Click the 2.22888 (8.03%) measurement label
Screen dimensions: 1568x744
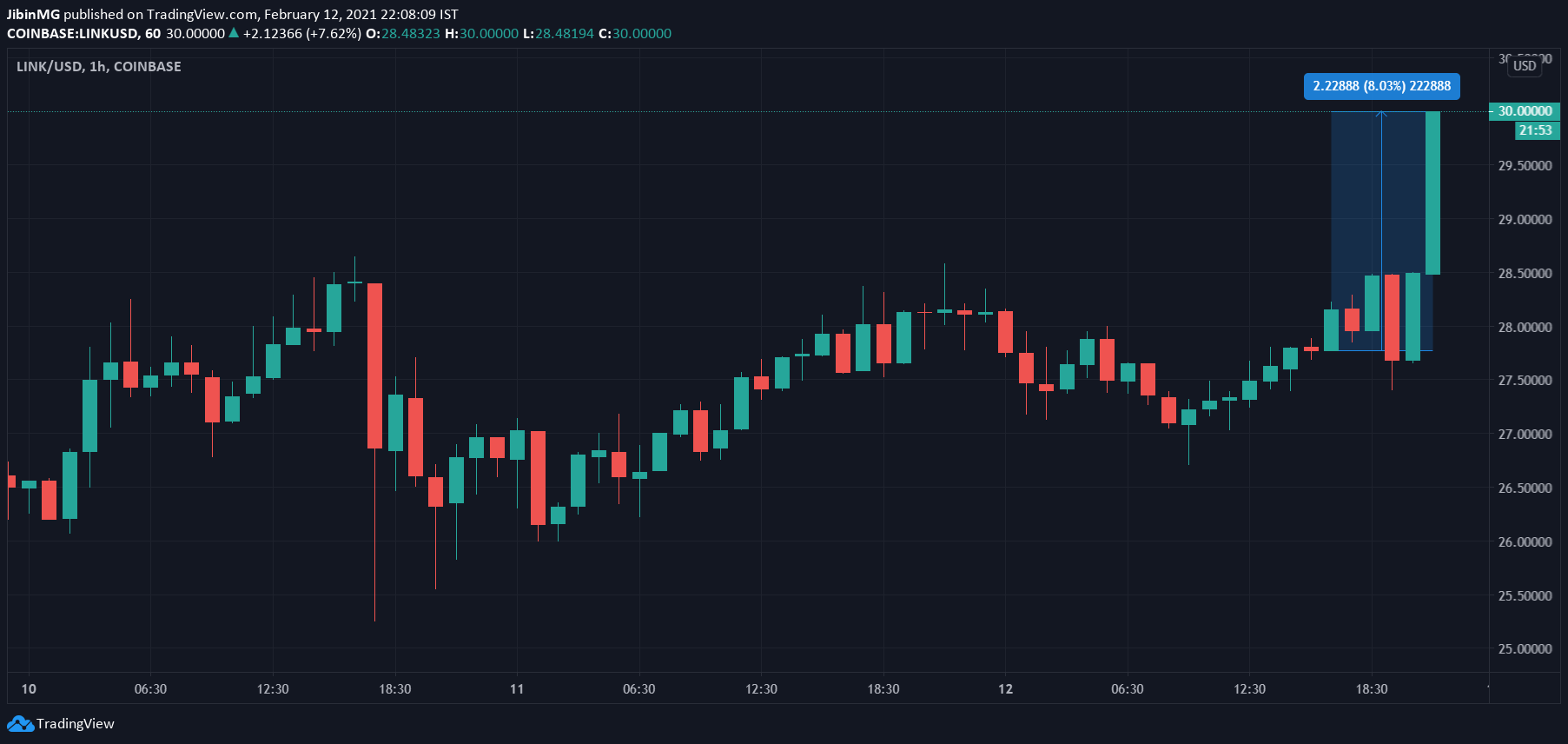1381,86
